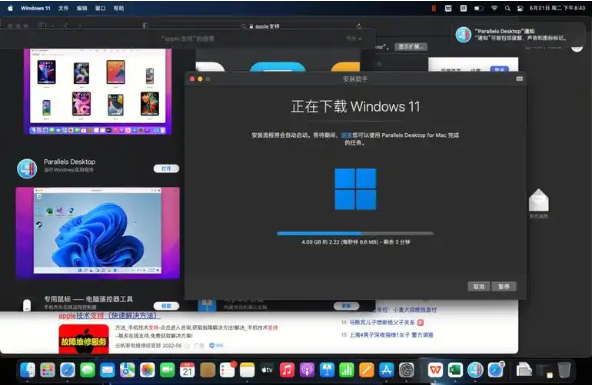Click the Parallels Desktop notification banner
Image resolution: width=592 pixels, height=385 pixels.
point(517,35)
